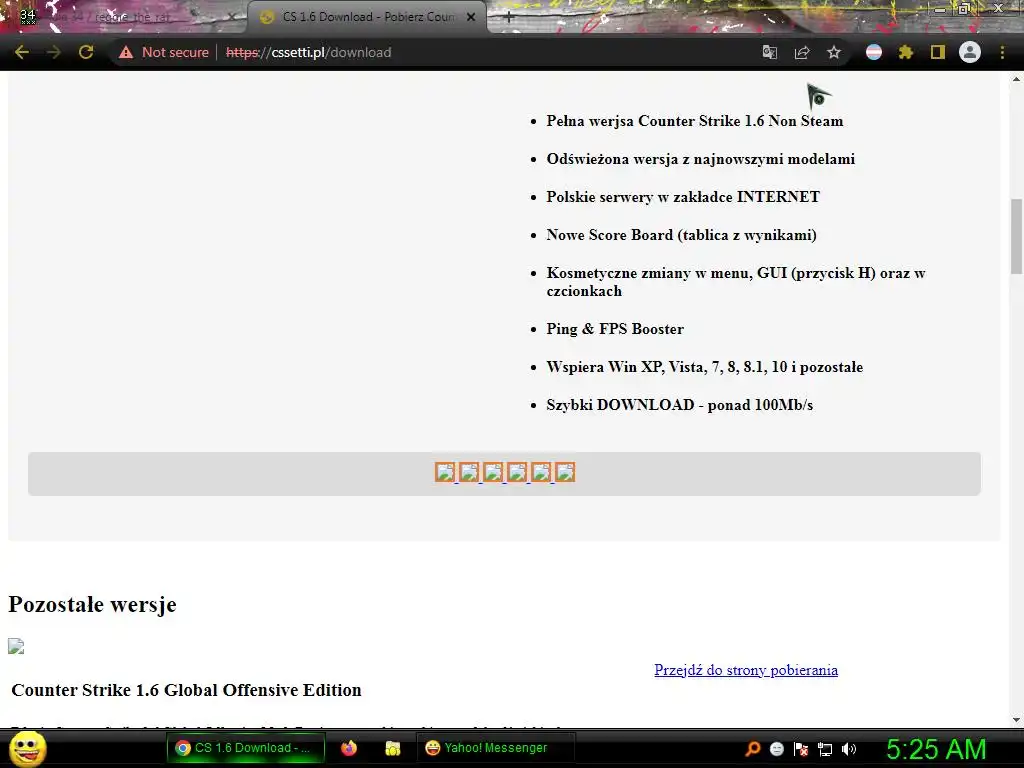Screen dimensions: 1024x768
Task: Click first broken gallery thumbnail
Action: pyautogui.click(x=445, y=472)
